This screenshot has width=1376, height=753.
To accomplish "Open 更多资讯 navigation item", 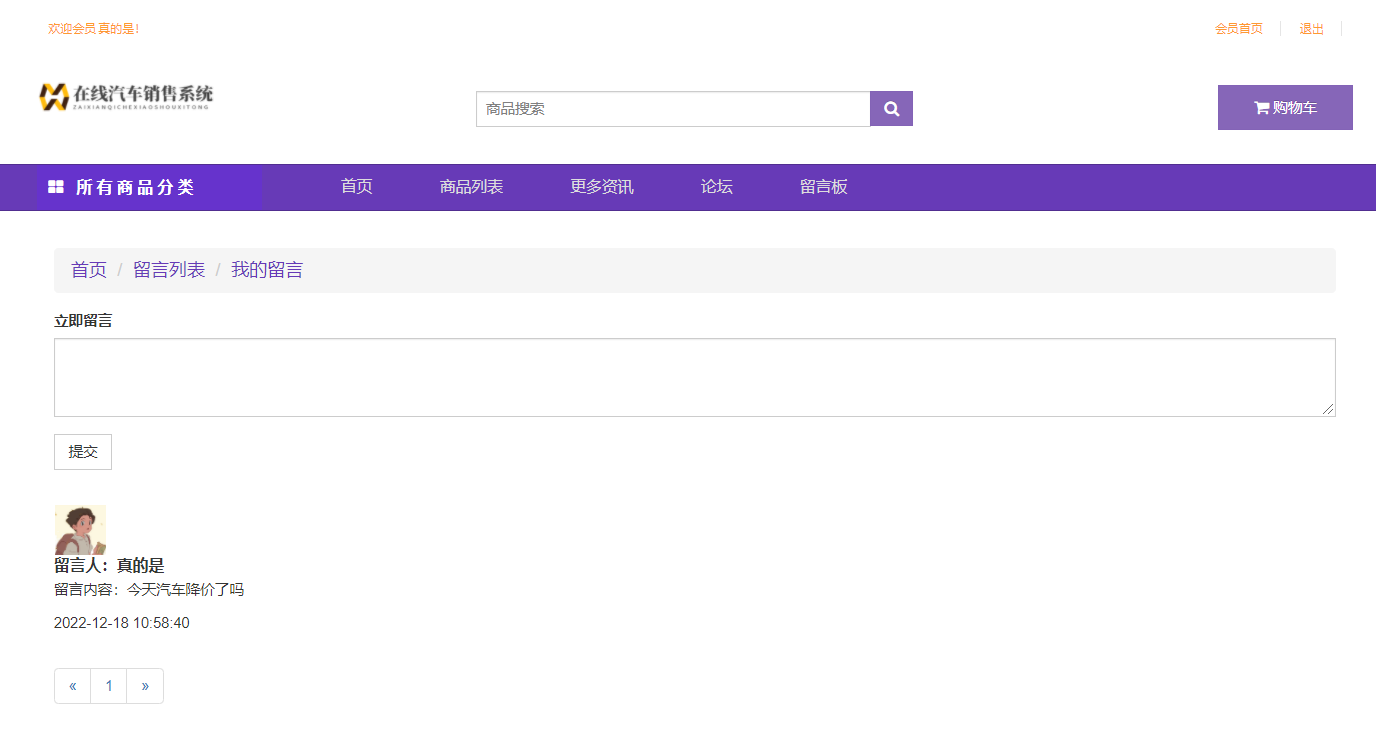I will (x=602, y=187).
